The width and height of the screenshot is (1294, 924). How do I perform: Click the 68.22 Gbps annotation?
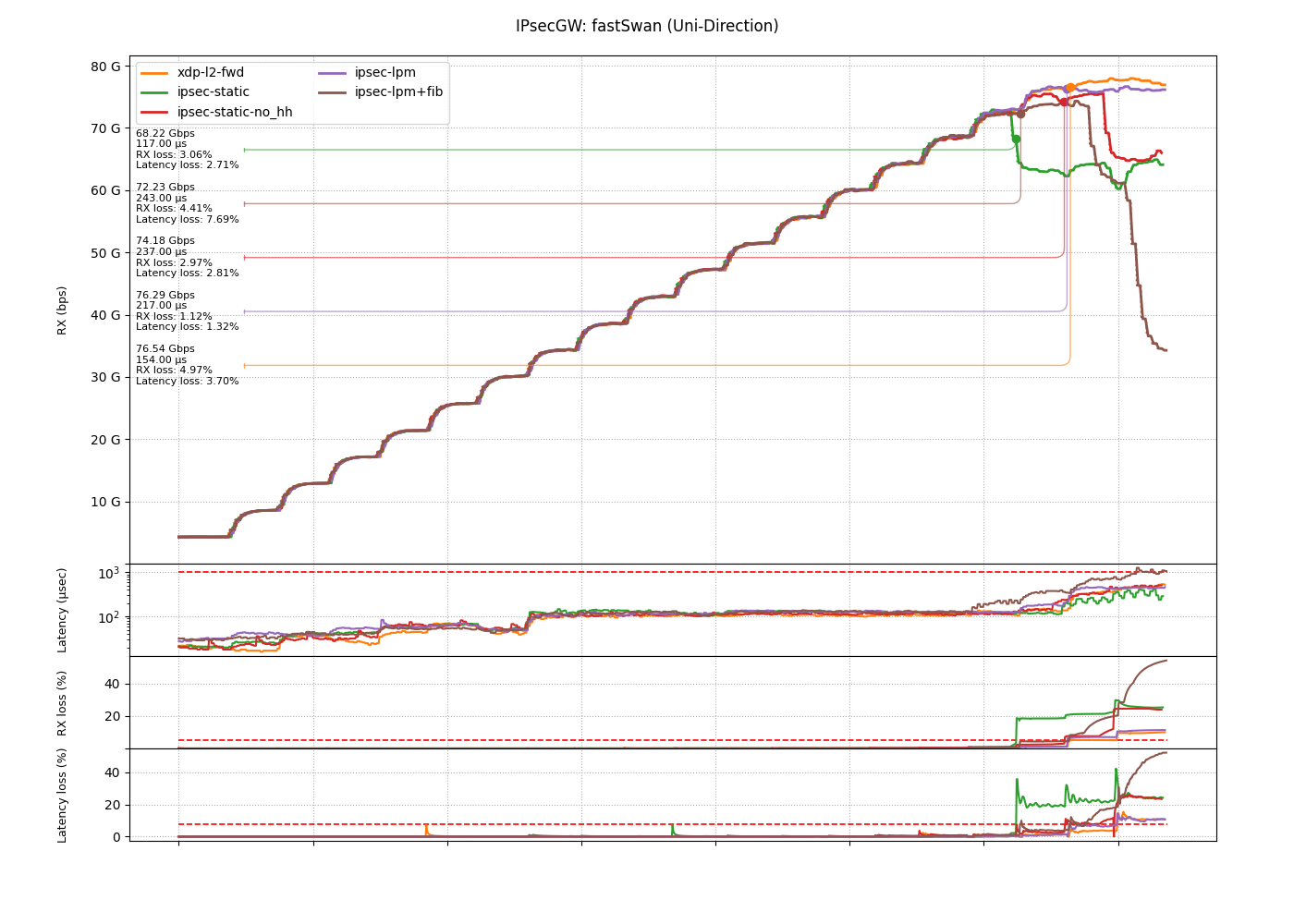165,133
